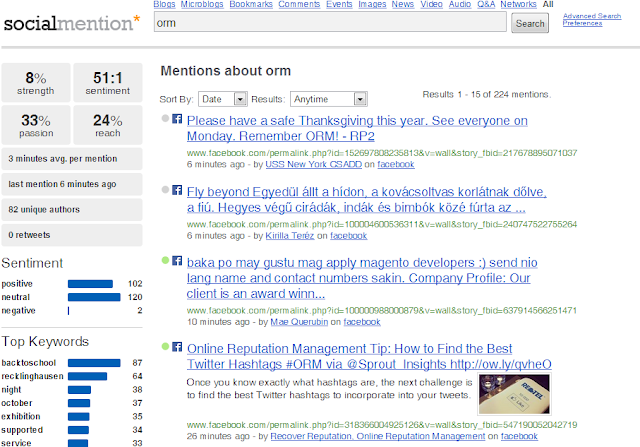The image size is (640, 447).
Task: Open the Thanksgiving ORM mention title
Action: click(x=357, y=128)
